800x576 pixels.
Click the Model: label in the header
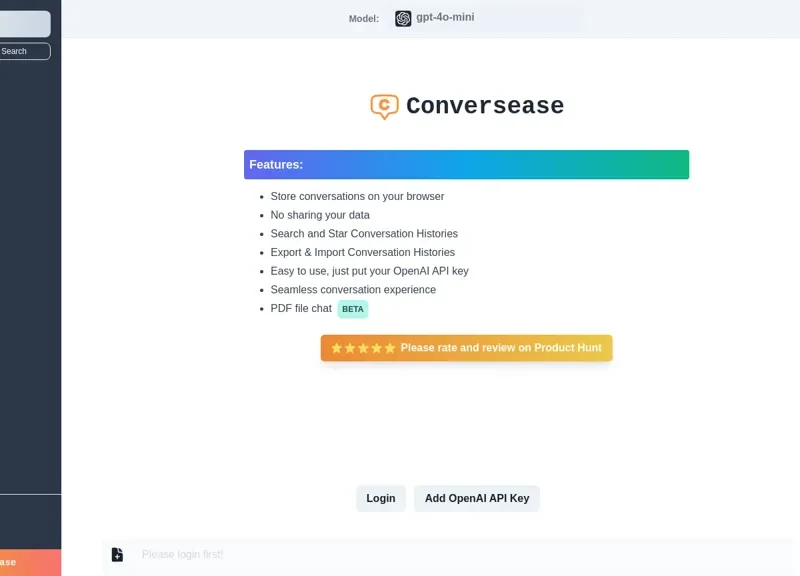click(364, 19)
